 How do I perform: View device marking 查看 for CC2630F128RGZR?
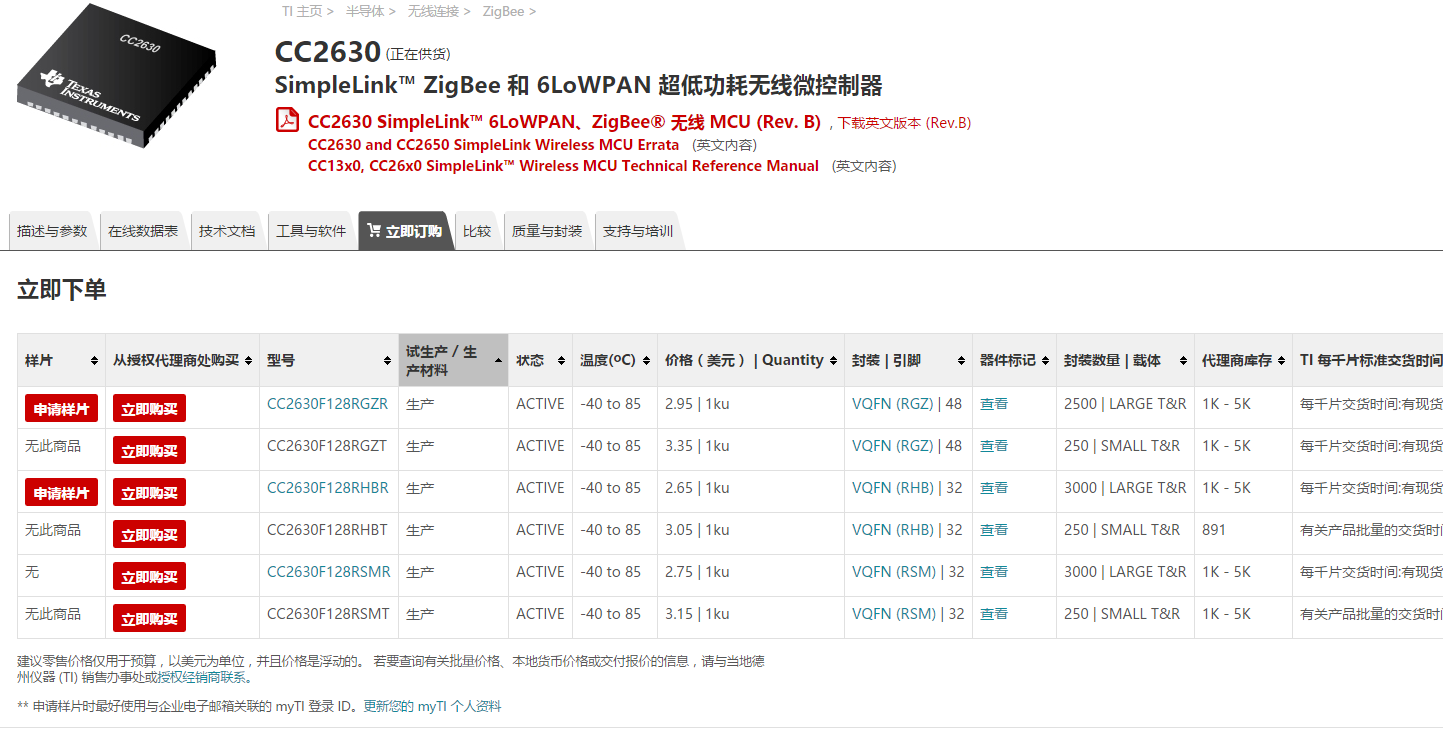(x=994, y=404)
